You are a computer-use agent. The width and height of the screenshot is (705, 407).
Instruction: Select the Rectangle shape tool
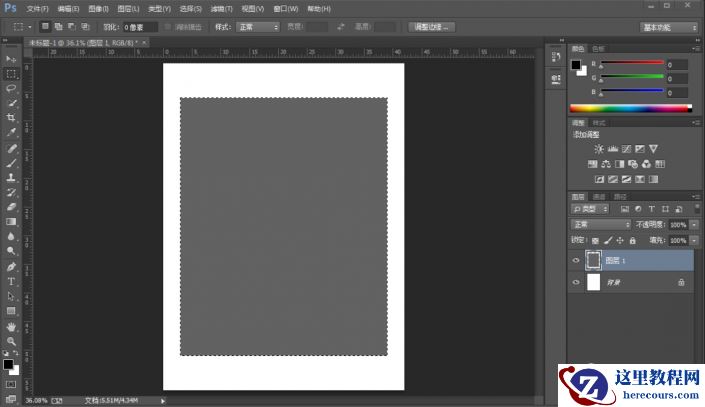pos(11,311)
